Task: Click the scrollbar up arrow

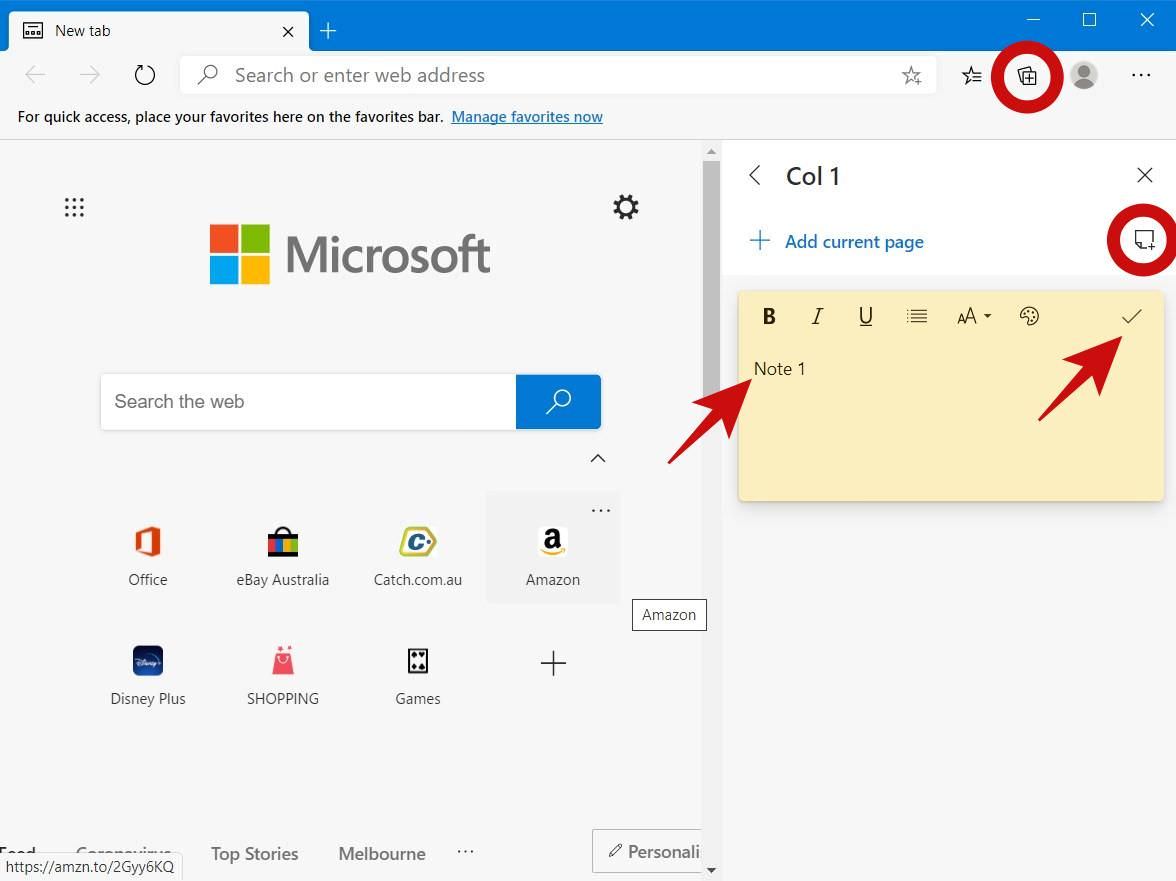Action: (x=711, y=152)
